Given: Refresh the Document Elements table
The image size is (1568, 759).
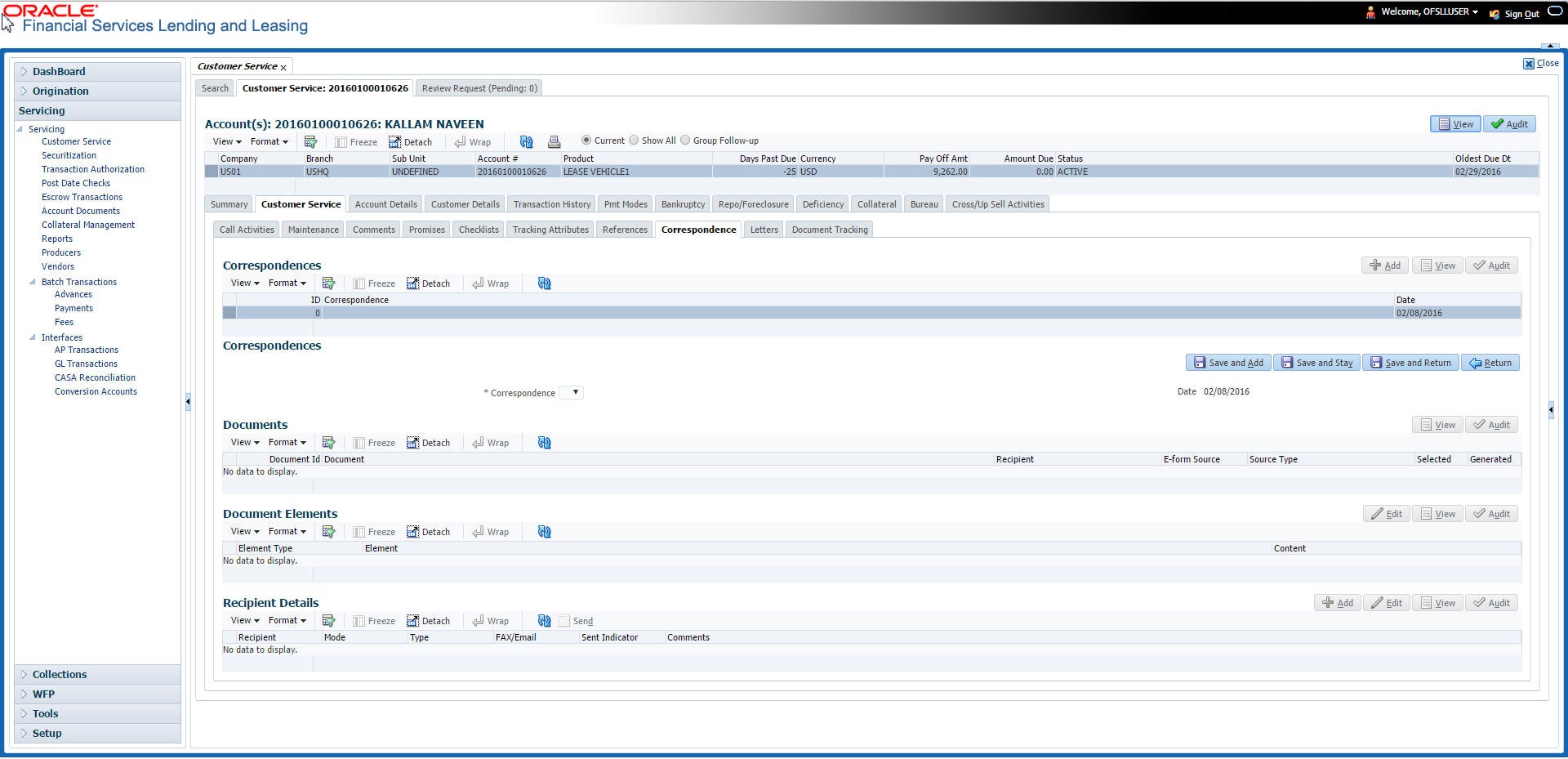Looking at the screenshot, I should pyautogui.click(x=544, y=531).
